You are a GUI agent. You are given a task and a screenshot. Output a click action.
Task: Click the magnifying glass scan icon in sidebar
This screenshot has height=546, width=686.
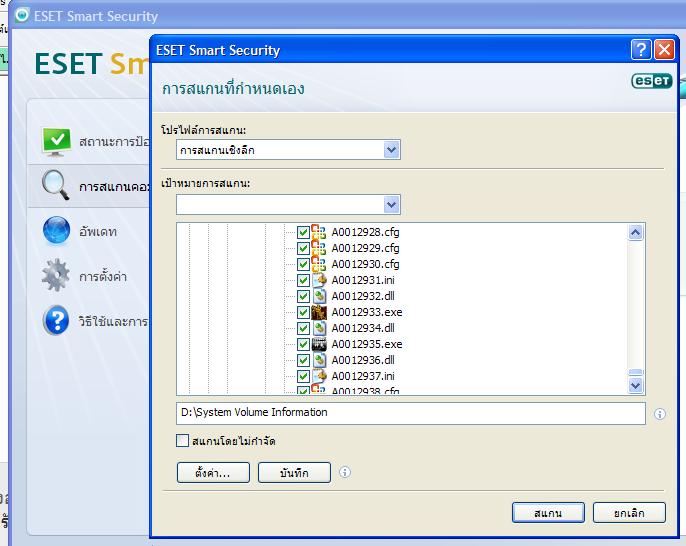(x=56, y=186)
